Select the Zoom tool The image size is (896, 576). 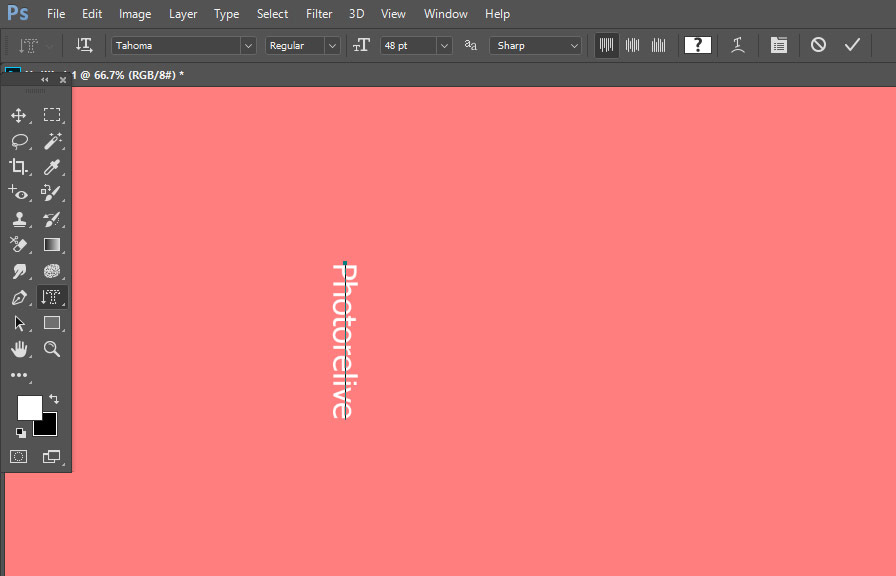coord(52,349)
